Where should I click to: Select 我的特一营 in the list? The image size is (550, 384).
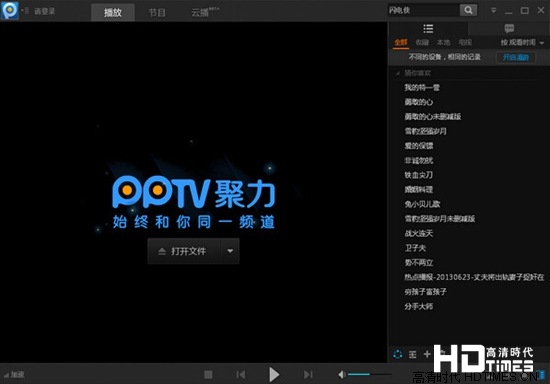(422, 87)
